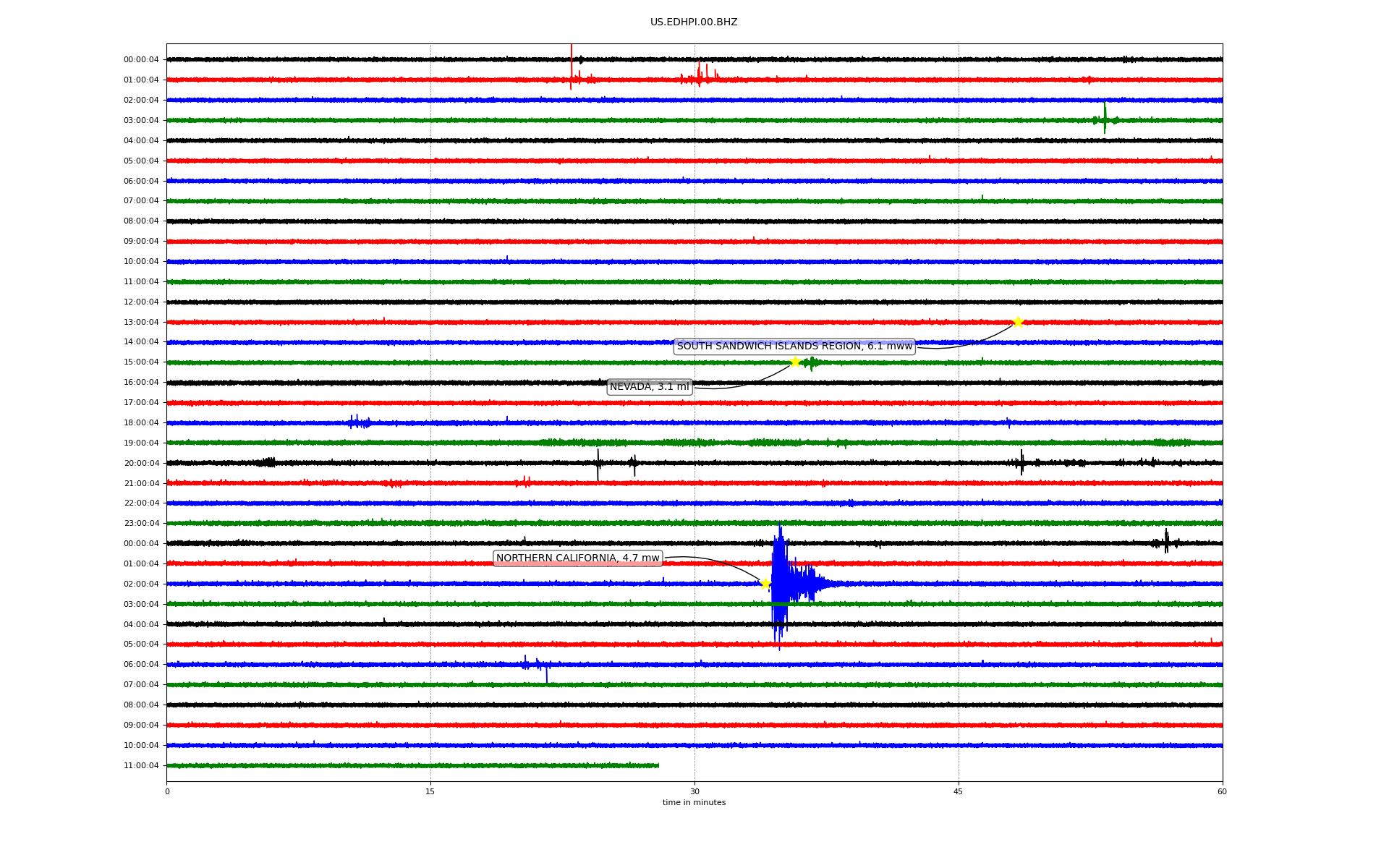Screen dimensions: 1389x868
Task: Click the yellow star on the 13:00:04 trace
Action: [1018, 322]
